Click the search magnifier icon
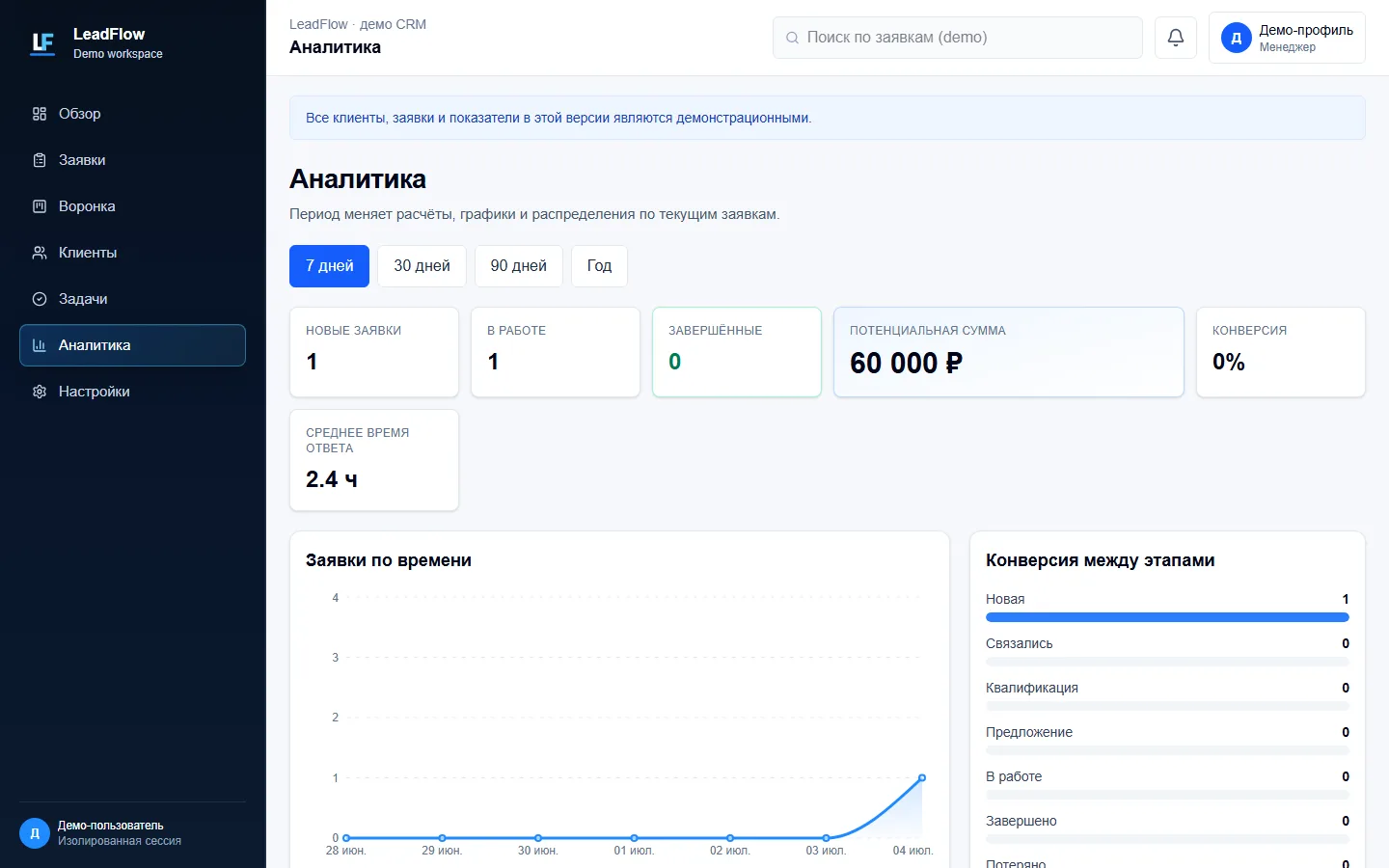Screen dimensions: 1389x868 pyautogui.click(x=792, y=38)
